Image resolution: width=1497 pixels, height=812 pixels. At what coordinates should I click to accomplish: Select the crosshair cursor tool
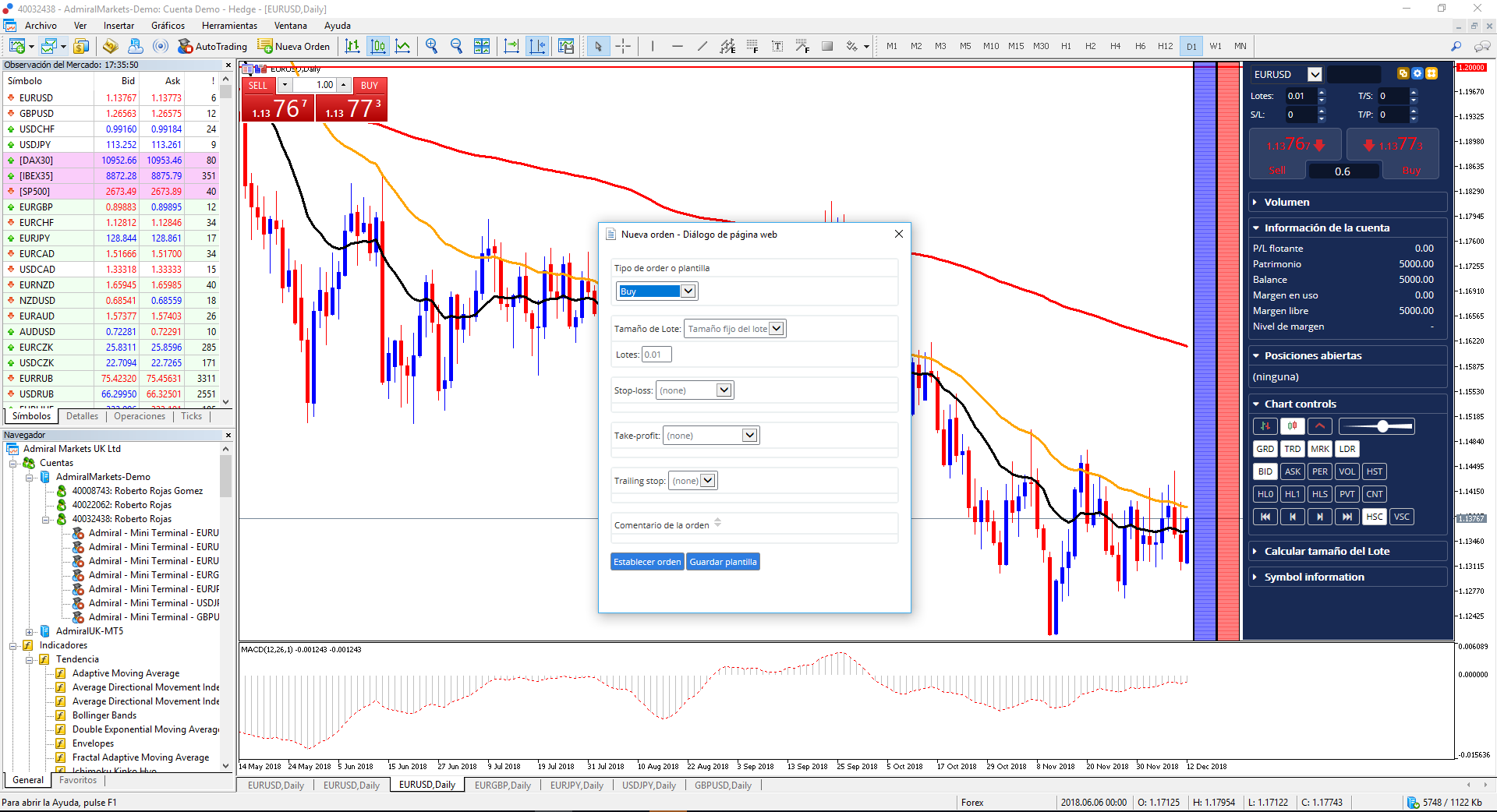[x=623, y=46]
